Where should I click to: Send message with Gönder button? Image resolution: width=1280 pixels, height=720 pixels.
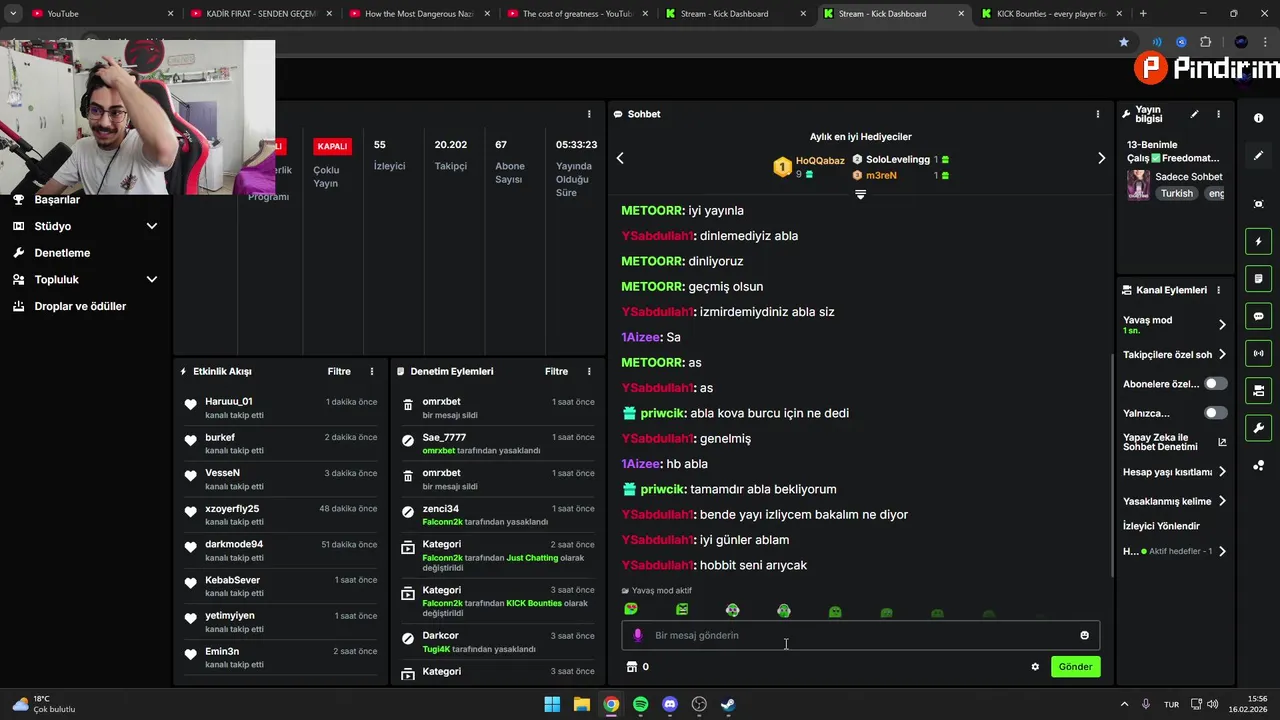pos(1075,667)
